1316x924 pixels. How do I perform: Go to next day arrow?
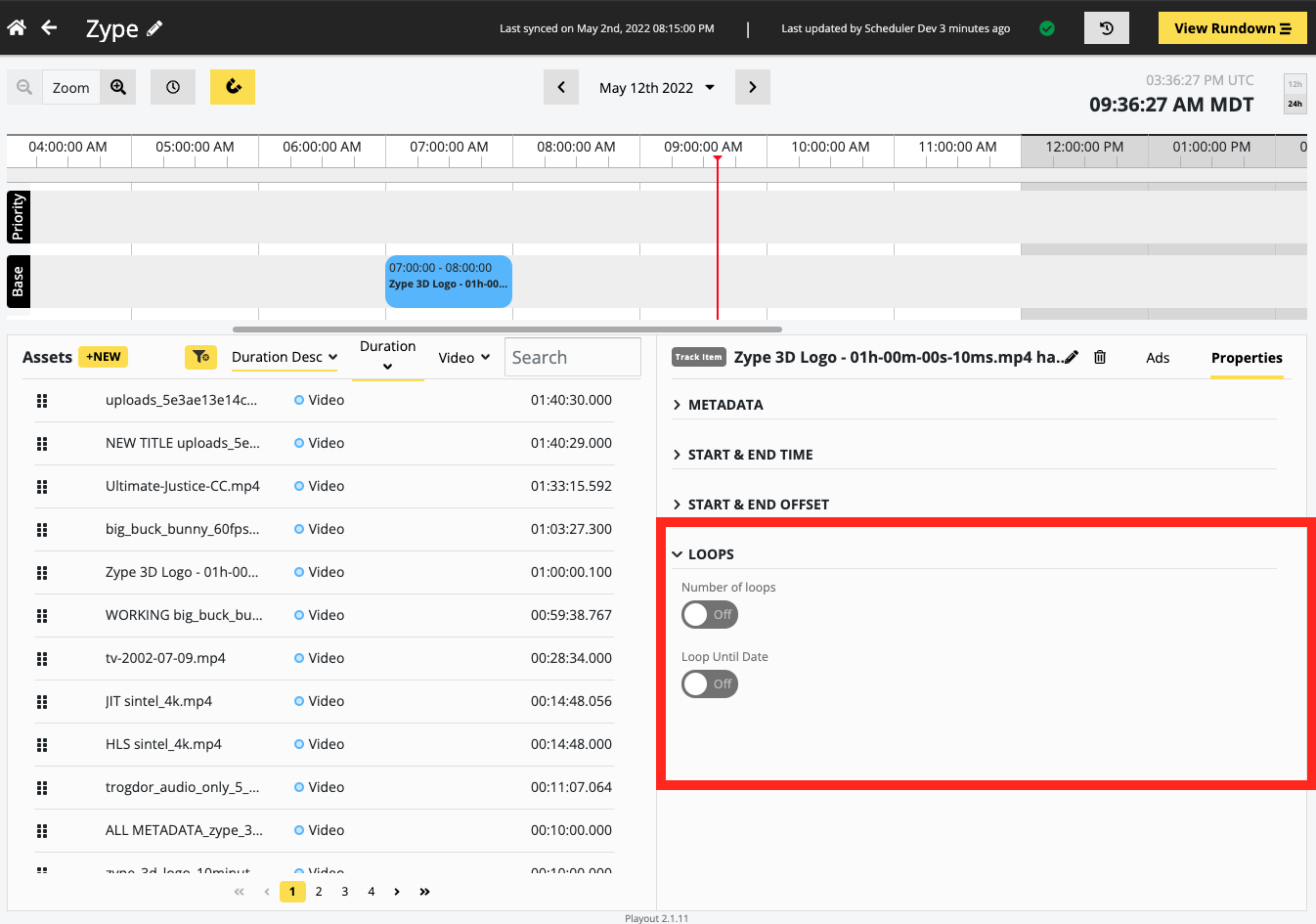[752, 87]
